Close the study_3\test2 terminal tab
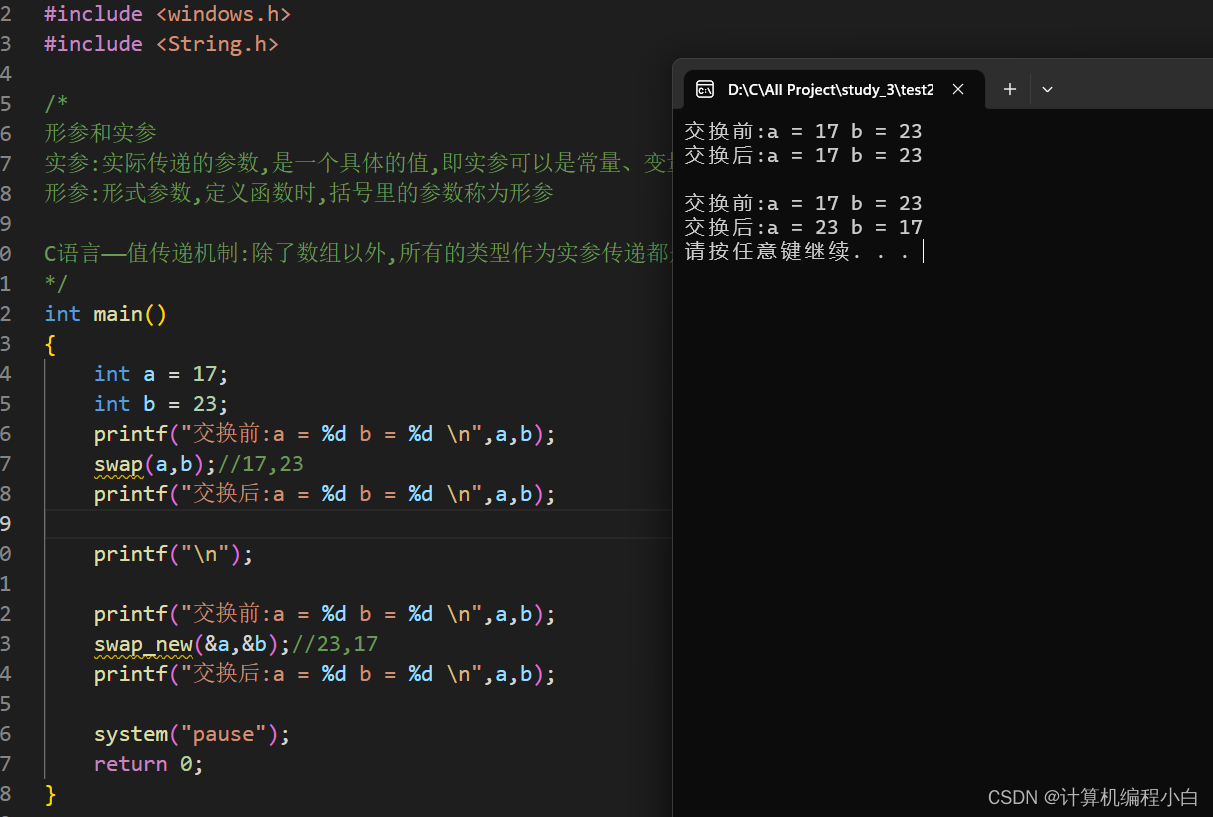Screen dimensions: 1213x817 coord(957,89)
